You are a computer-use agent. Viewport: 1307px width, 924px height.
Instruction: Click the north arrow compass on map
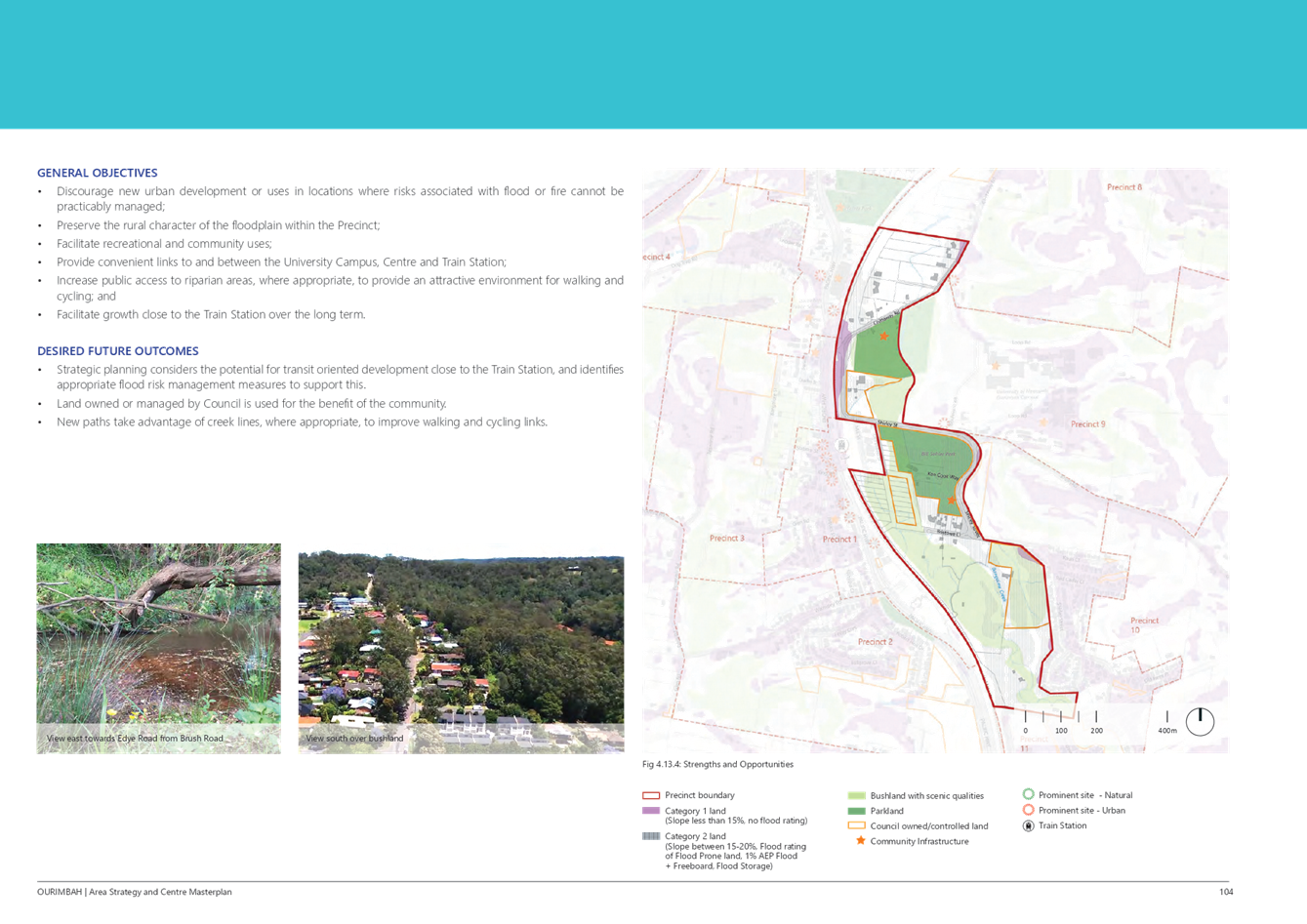click(1200, 722)
